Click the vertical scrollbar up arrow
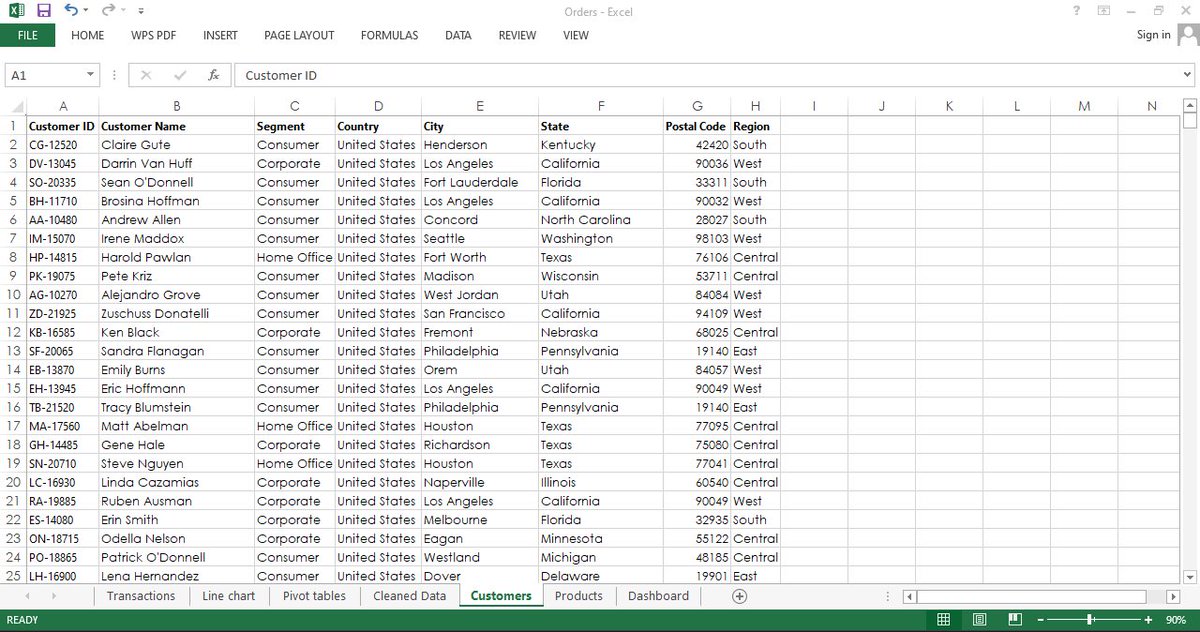1200x632 pixels. [1189, 105]
